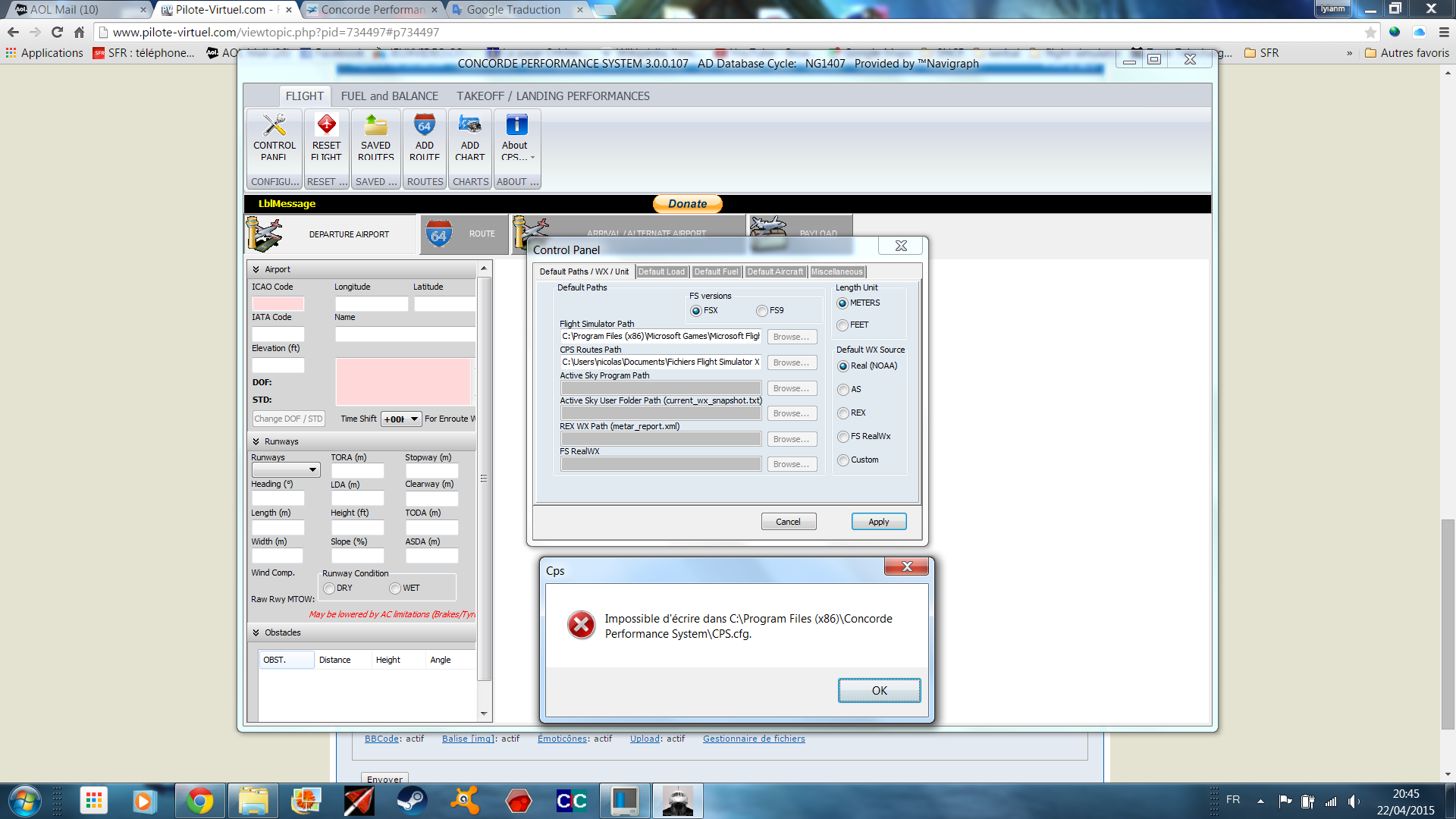The width and height of the screenshot is (1456, 819).
Task: Open the Default Aircraft tab
Action: [775, 272]
